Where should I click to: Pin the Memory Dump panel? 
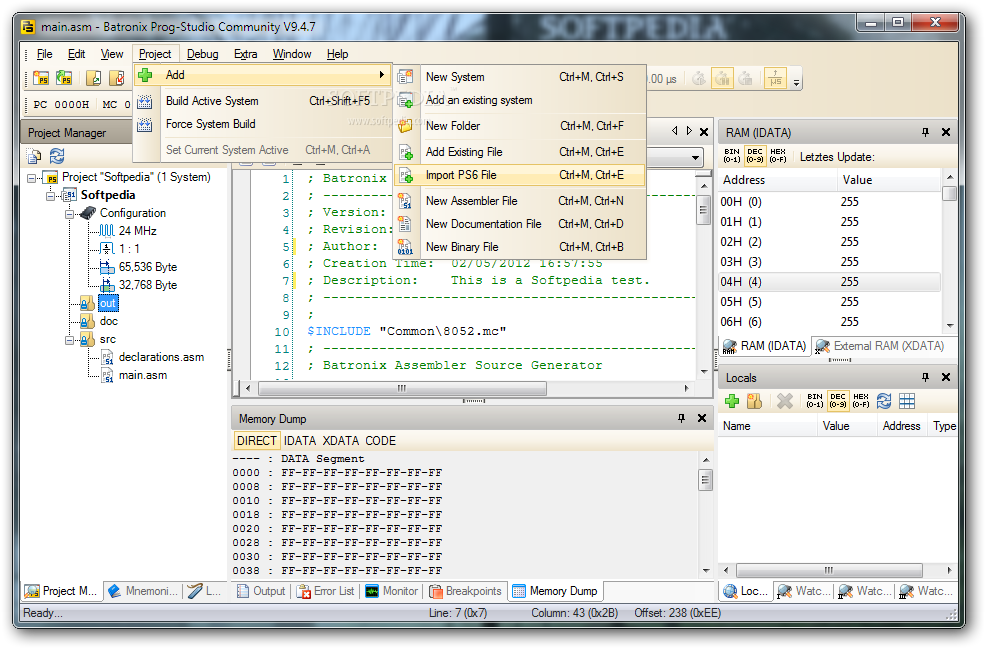681,418
